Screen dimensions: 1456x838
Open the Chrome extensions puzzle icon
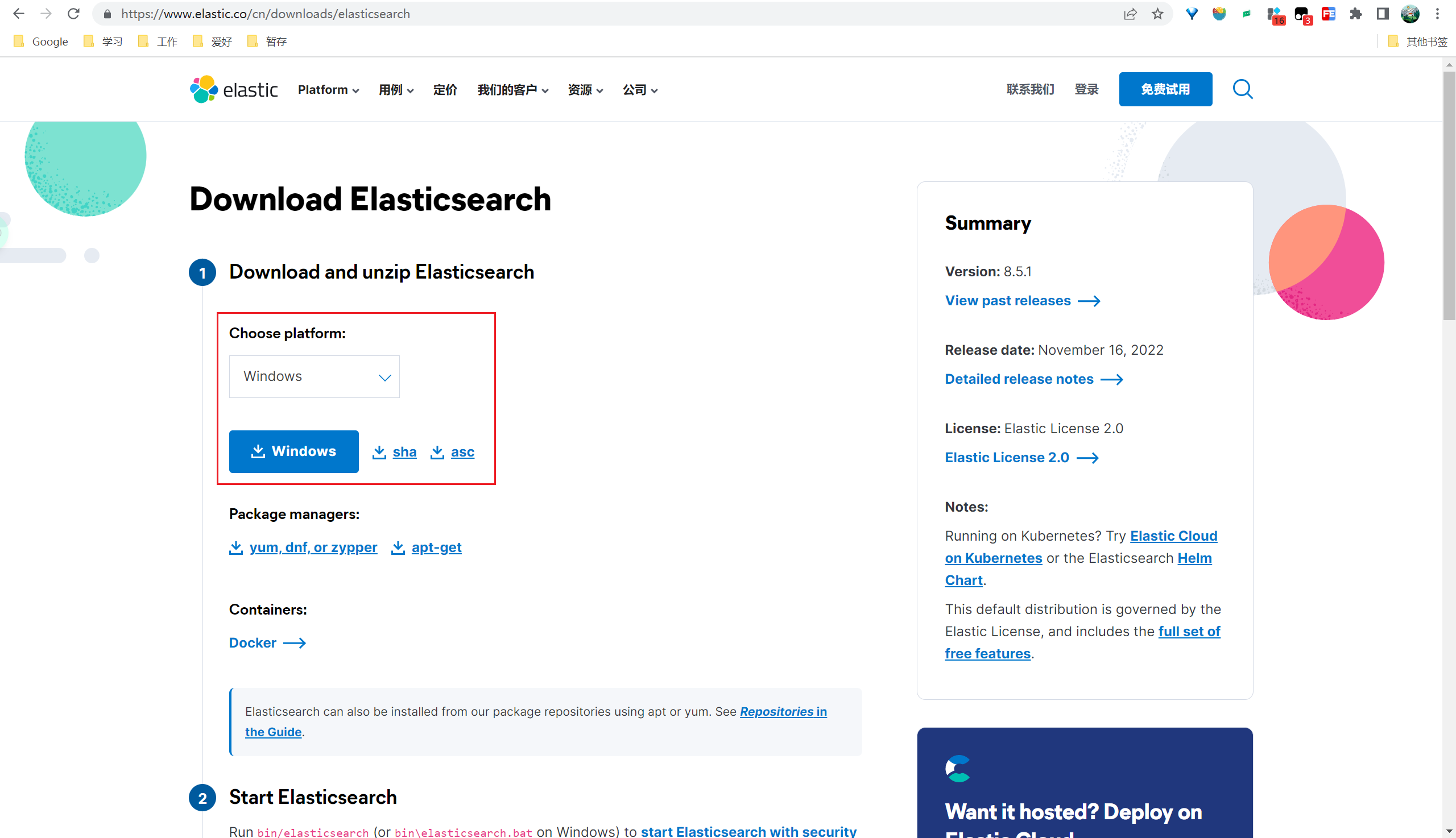click(x=1355, y=13)
